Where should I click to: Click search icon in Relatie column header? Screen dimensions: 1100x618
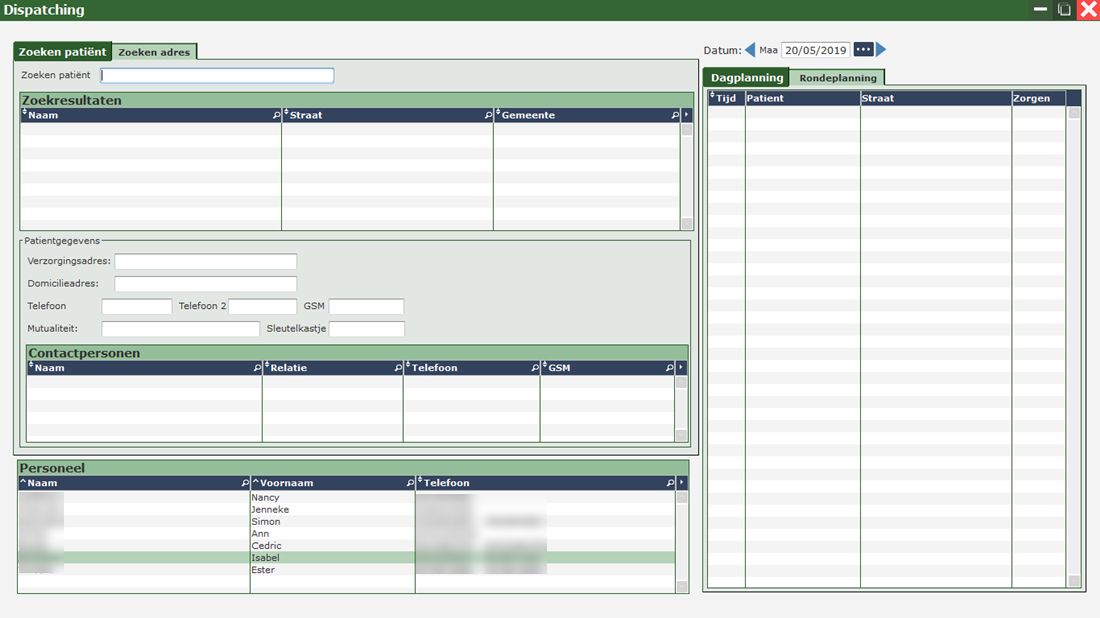click(x=398, y=369)
